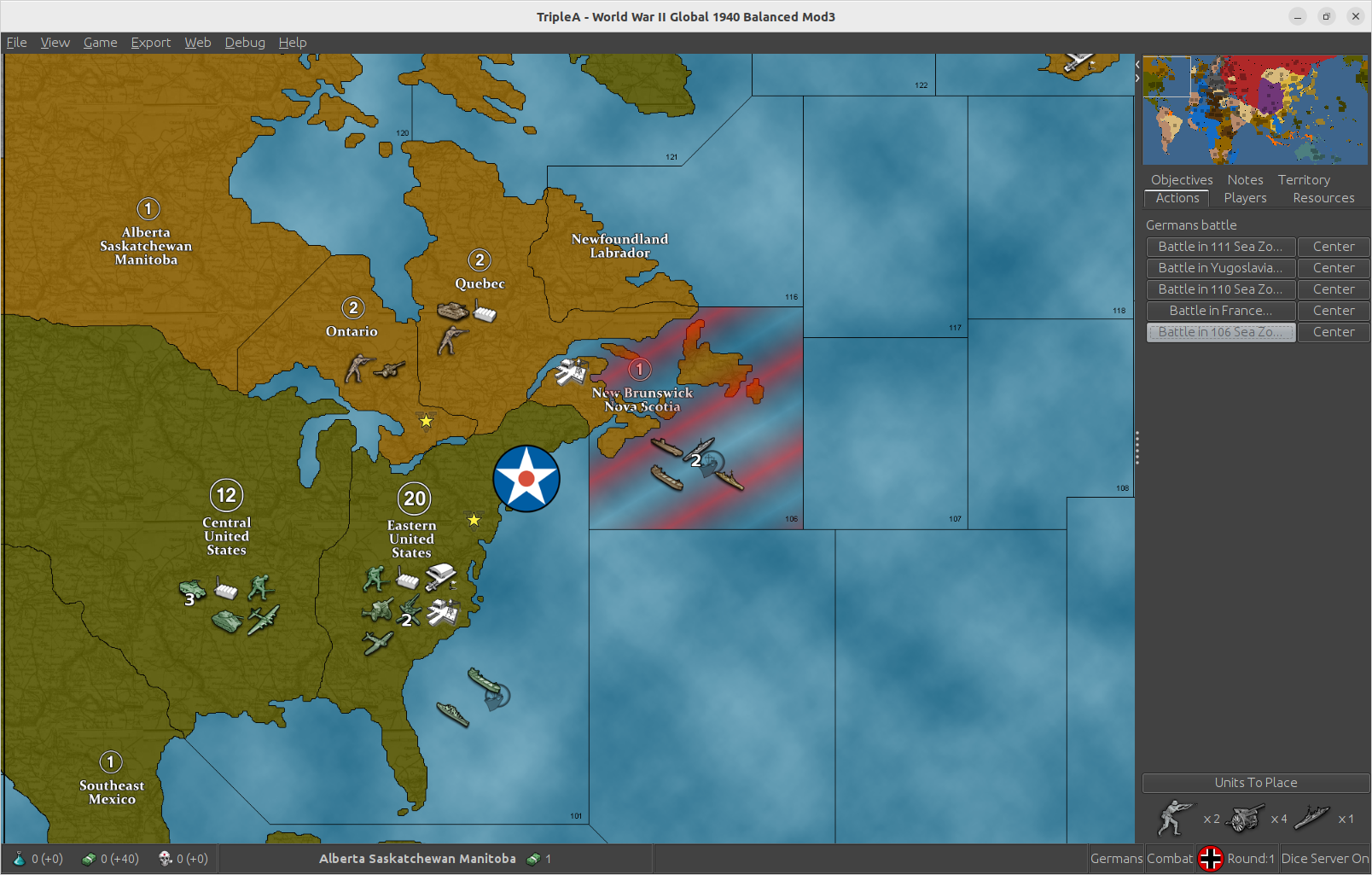Viewport: 1372px width, 875px height.
Task: Click the German cross flag in status bar
Action: click(1210, 859)
